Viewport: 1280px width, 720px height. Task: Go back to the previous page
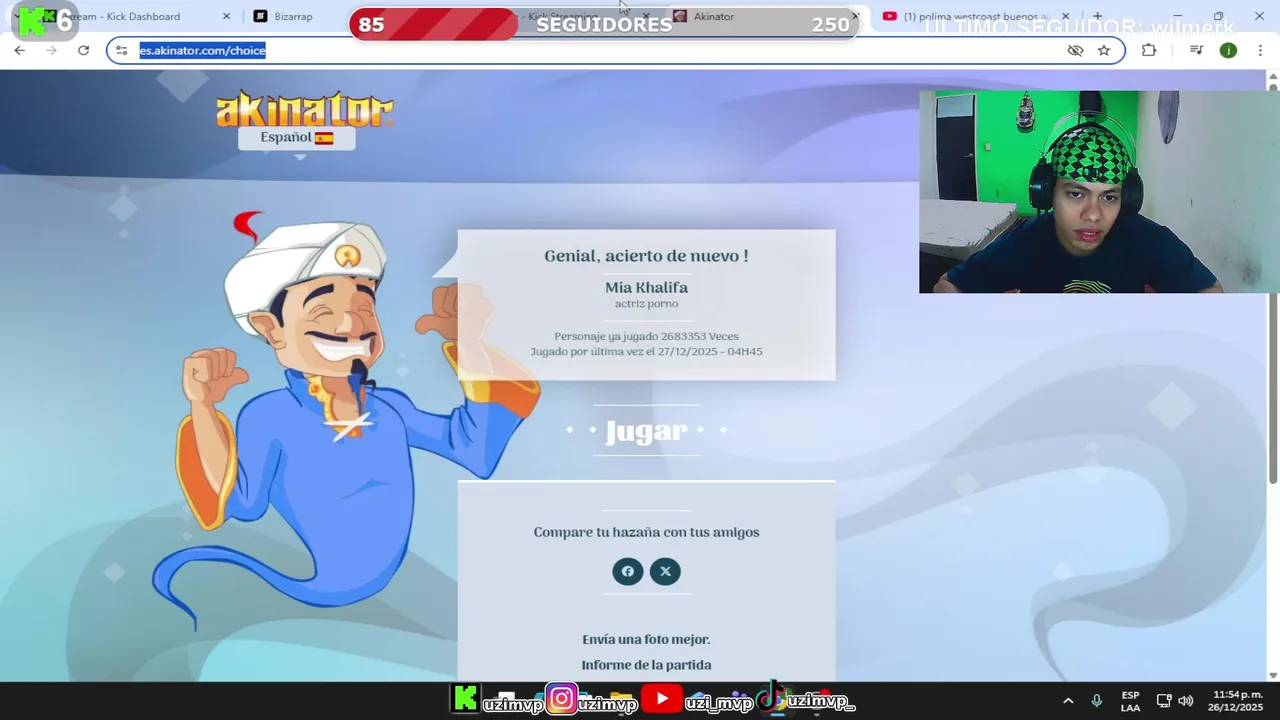(x=19, y=50)
